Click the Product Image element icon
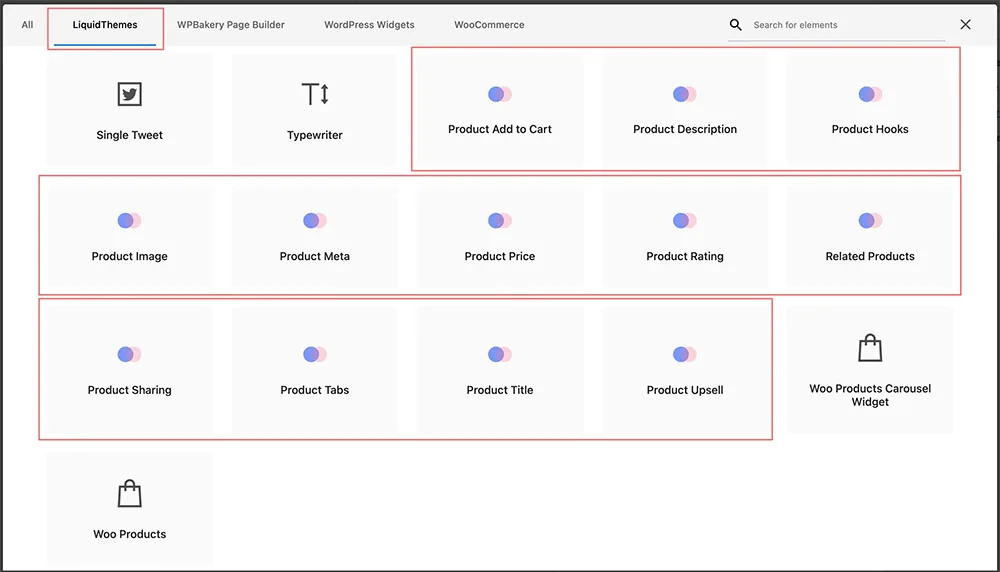Screen dimensions: 1000x572 coord(129,221)
